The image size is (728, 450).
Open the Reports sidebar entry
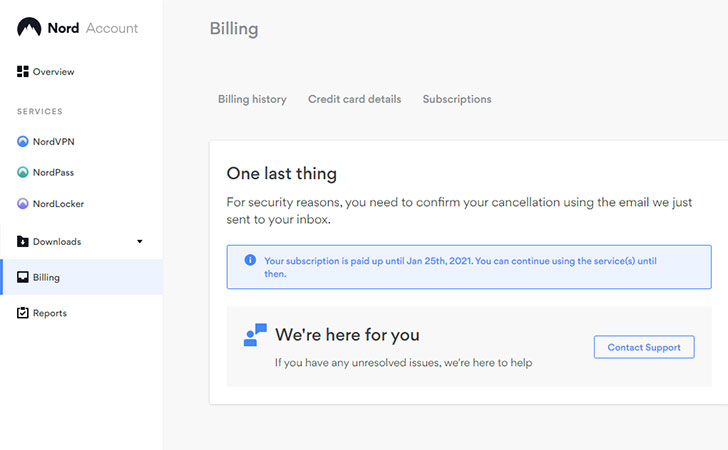(x=42, y=313)
